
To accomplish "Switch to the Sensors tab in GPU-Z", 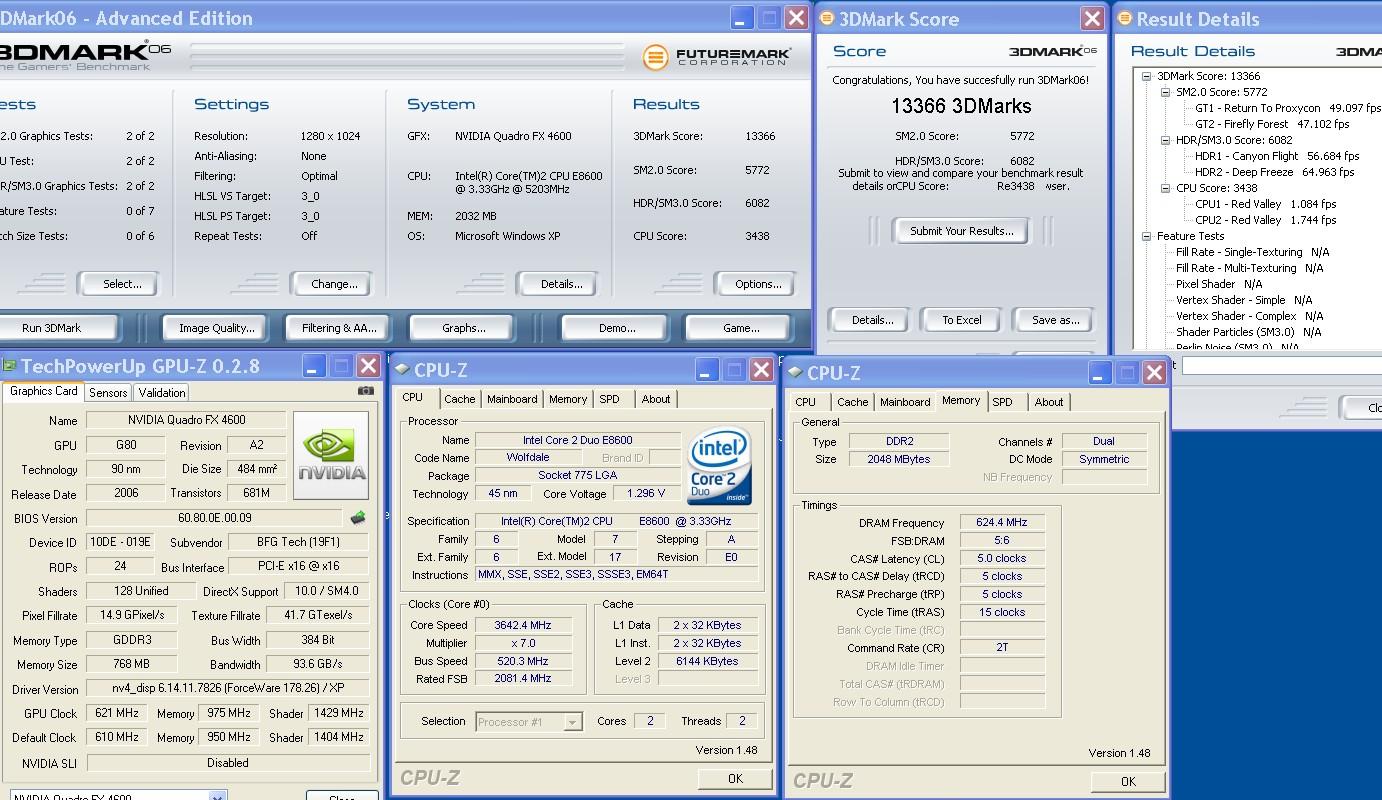I will (108, 393).
